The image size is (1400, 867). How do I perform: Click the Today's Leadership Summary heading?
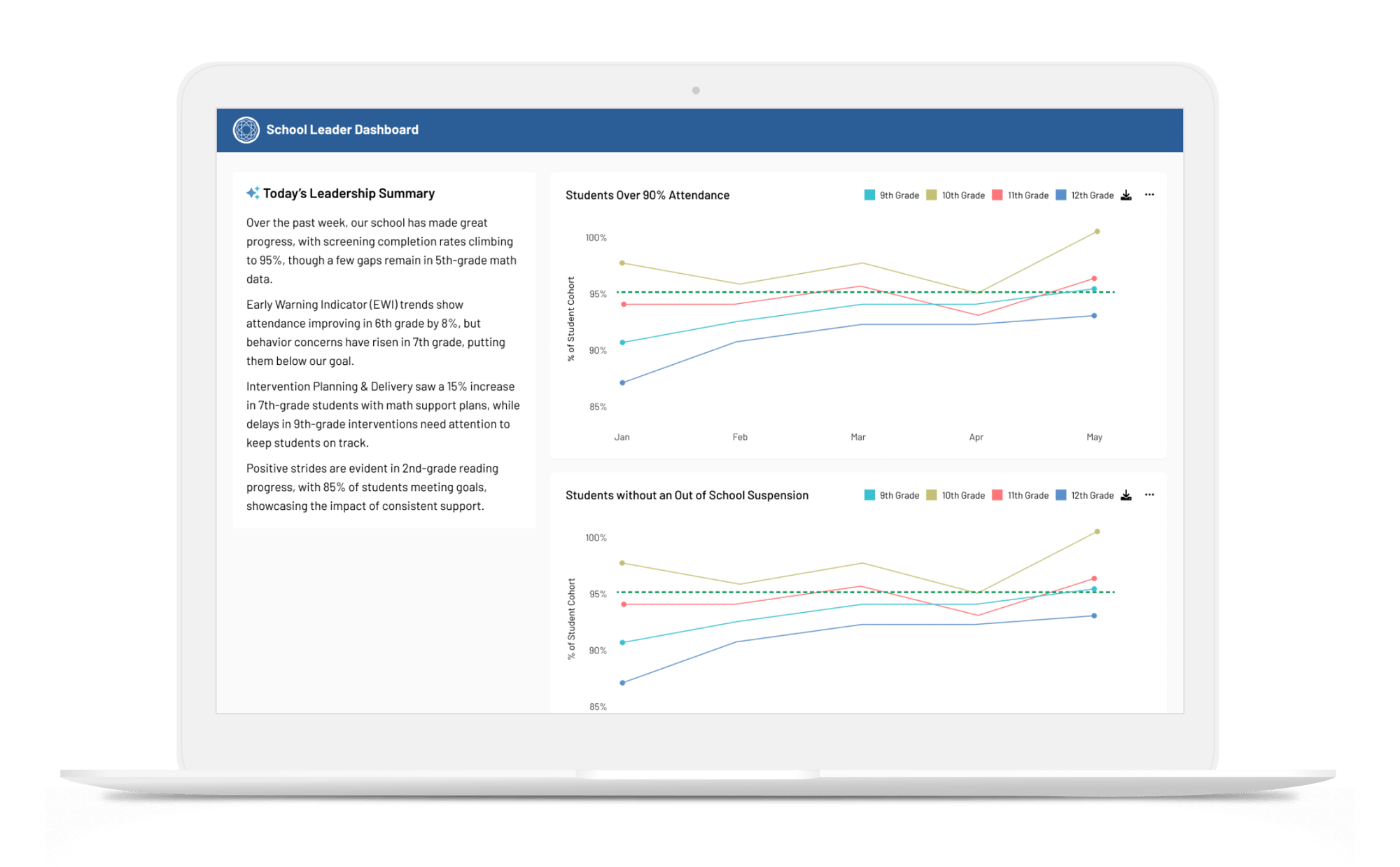[349, 193]
